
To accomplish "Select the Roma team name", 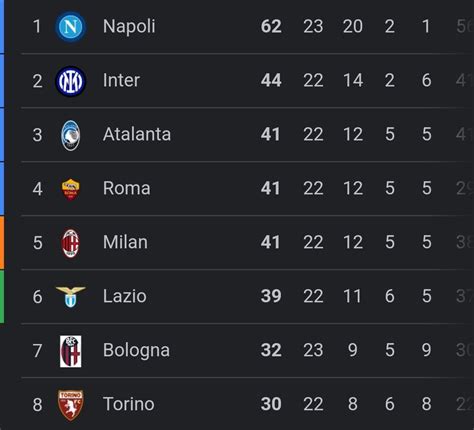I will [x=127, y=188].
